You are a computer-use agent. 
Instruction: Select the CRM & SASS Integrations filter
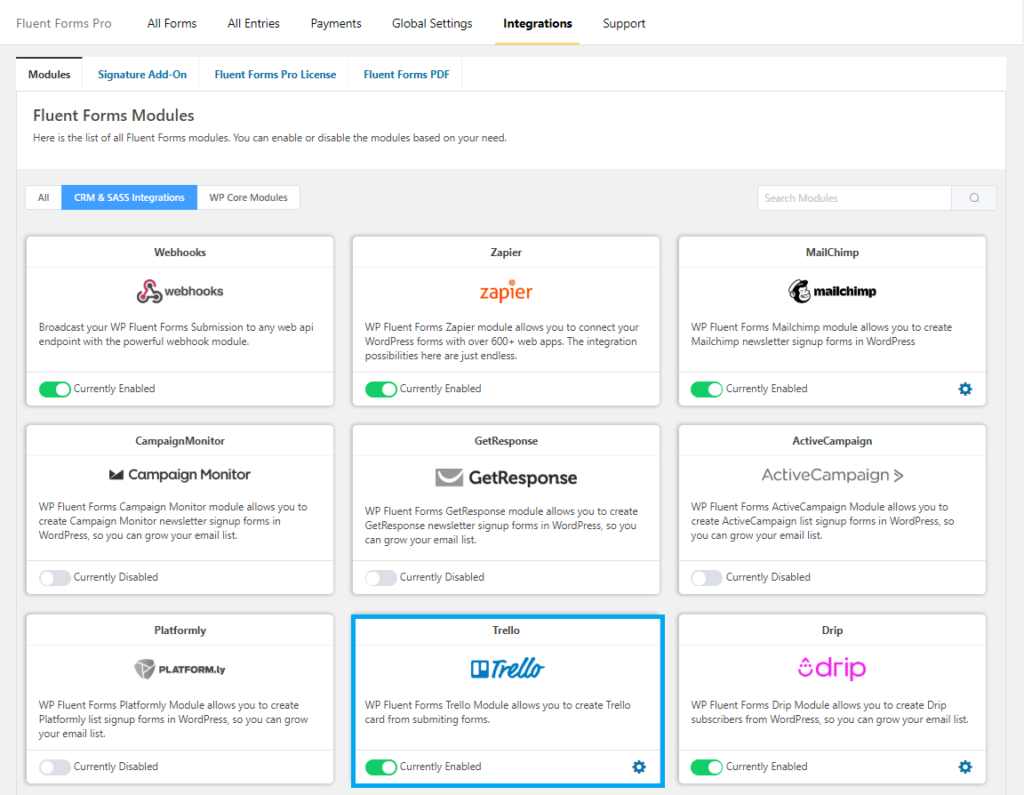(128, 197)
